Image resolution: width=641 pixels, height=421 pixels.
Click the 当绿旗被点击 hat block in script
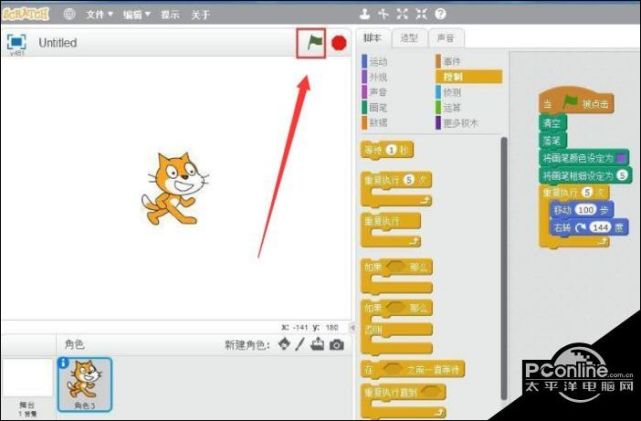[576, 101]
